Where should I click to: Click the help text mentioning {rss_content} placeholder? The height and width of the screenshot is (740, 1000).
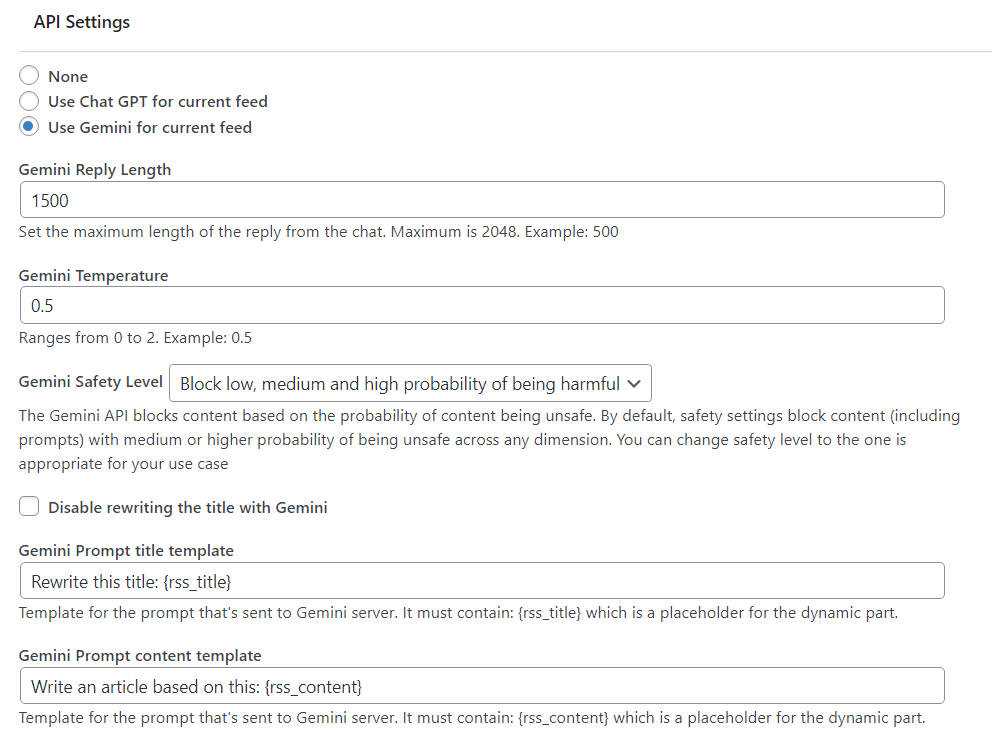pos(472,718)
